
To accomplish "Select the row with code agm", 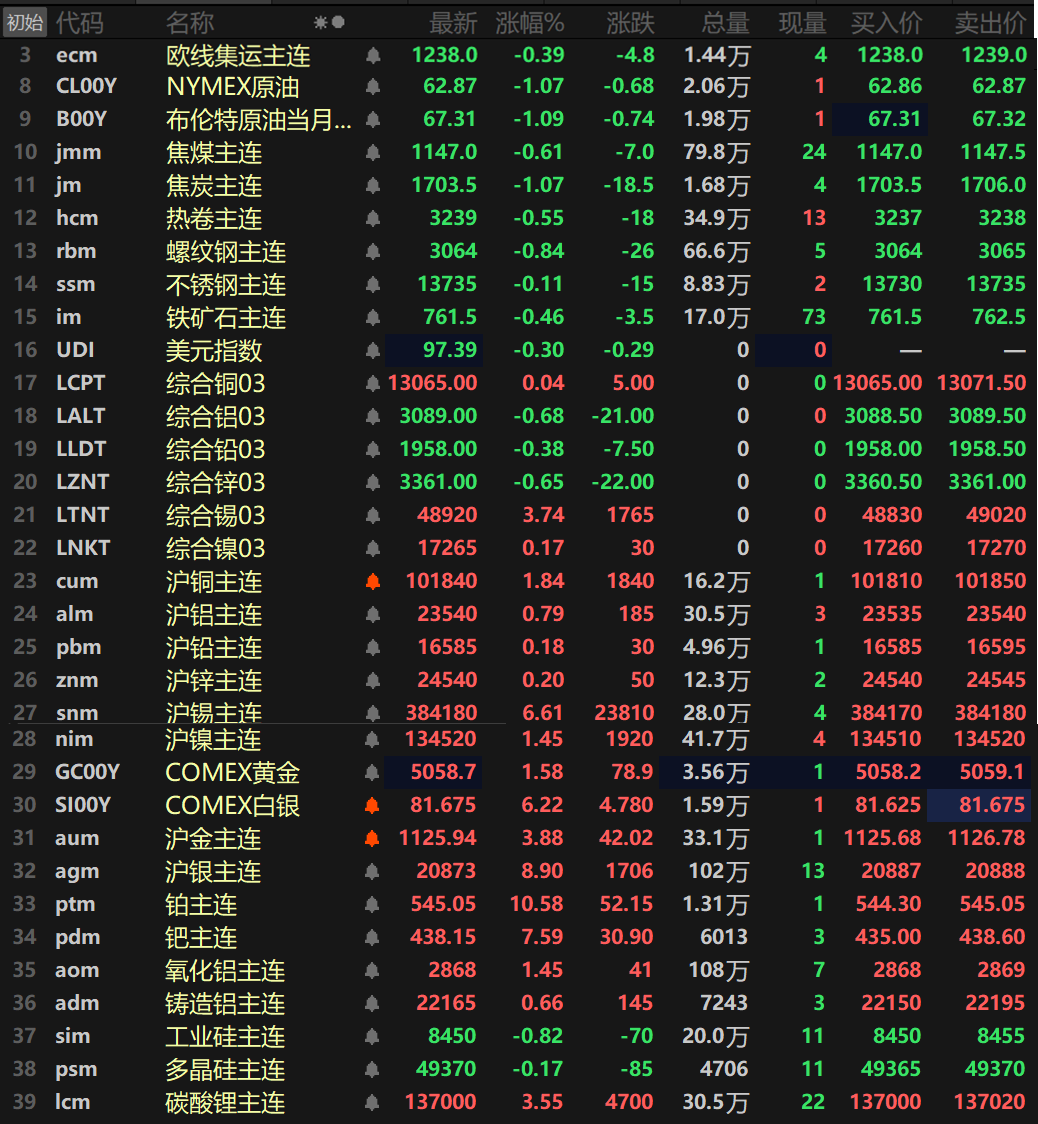I will click(x=77, y=872).
